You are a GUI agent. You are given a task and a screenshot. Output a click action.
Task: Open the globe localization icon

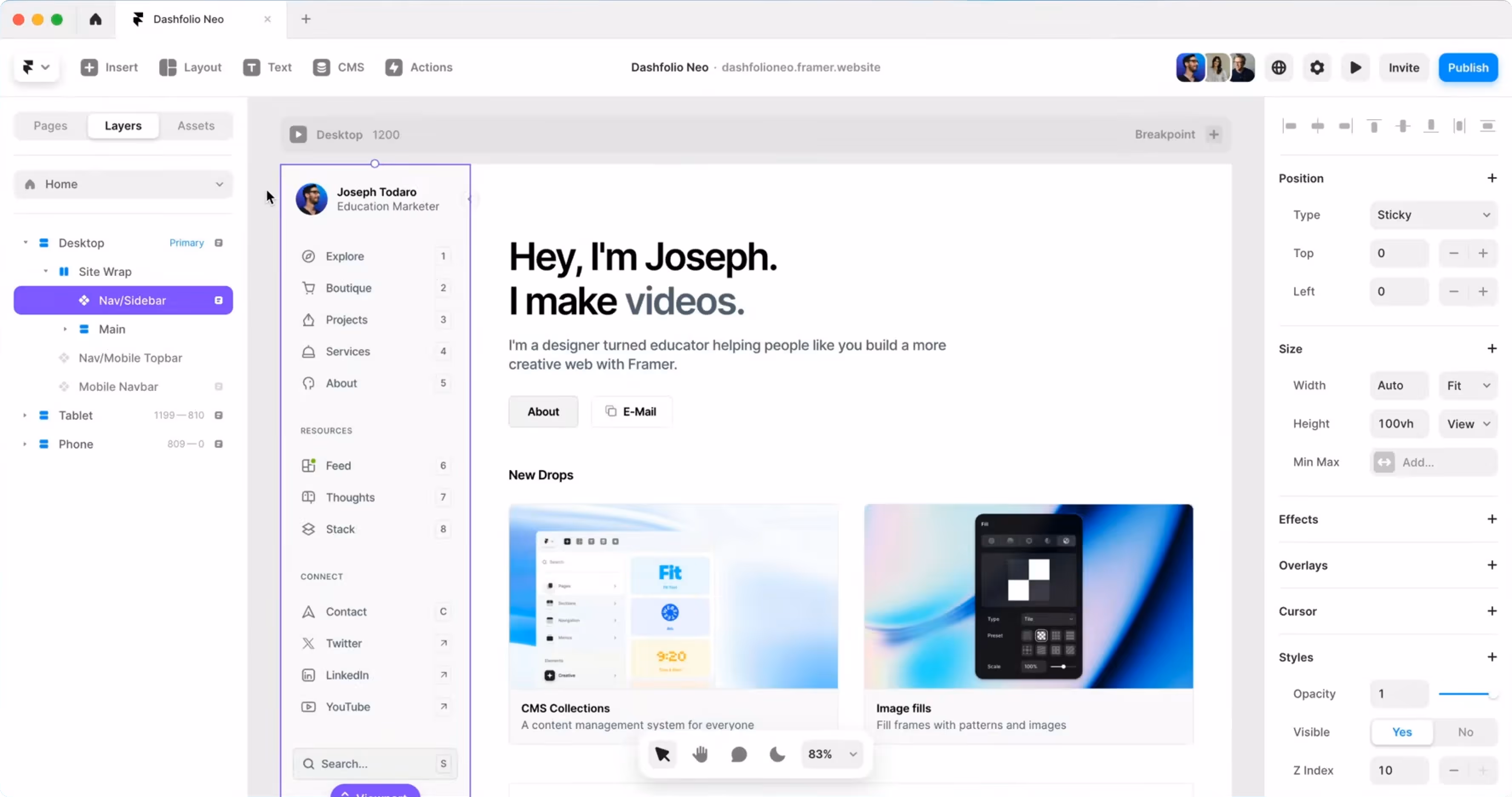coord(1278,68)
